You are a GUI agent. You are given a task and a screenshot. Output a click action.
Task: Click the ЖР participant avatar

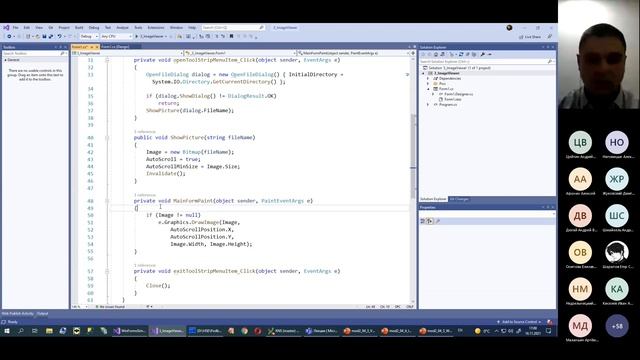pos(617,179)
